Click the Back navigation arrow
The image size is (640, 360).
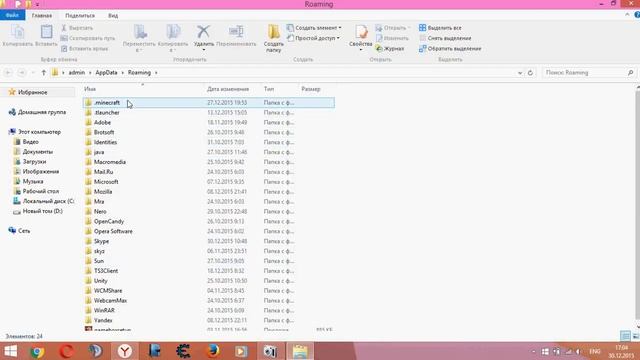tap(8, 73)
